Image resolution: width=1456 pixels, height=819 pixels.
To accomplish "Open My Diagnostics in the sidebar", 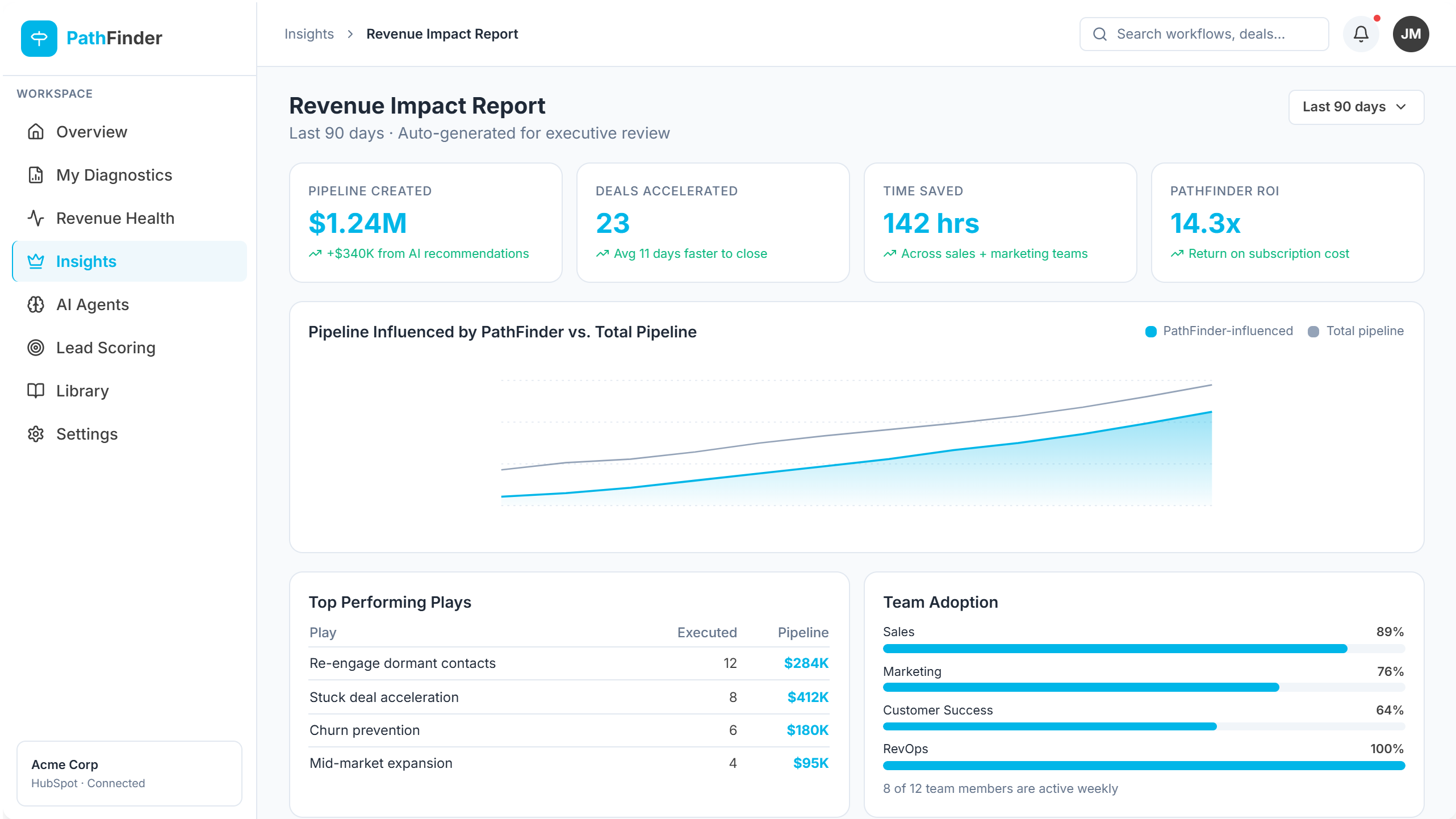I will (129, 175).
